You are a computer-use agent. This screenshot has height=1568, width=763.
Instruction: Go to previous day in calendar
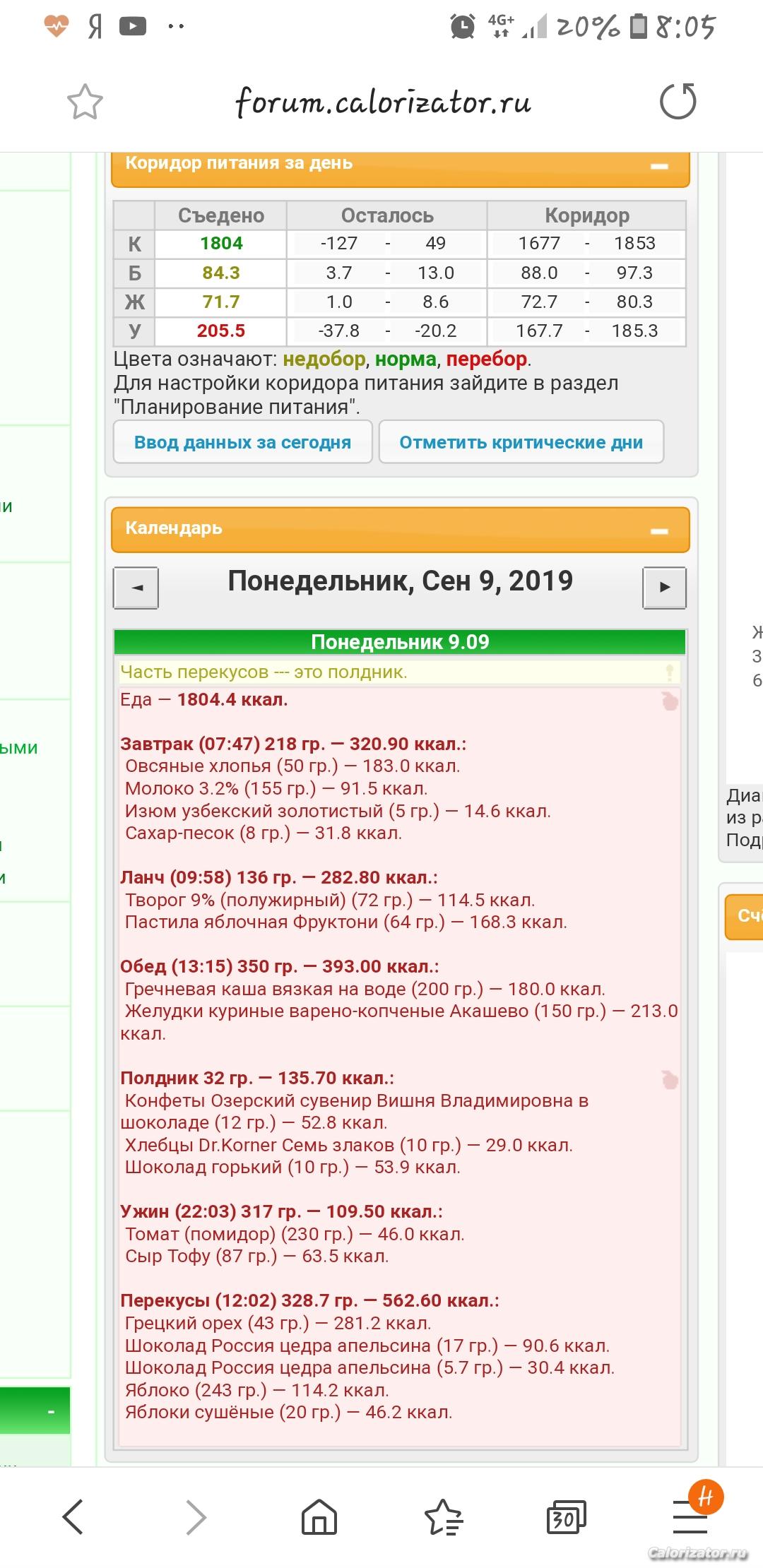coord(136,588)
